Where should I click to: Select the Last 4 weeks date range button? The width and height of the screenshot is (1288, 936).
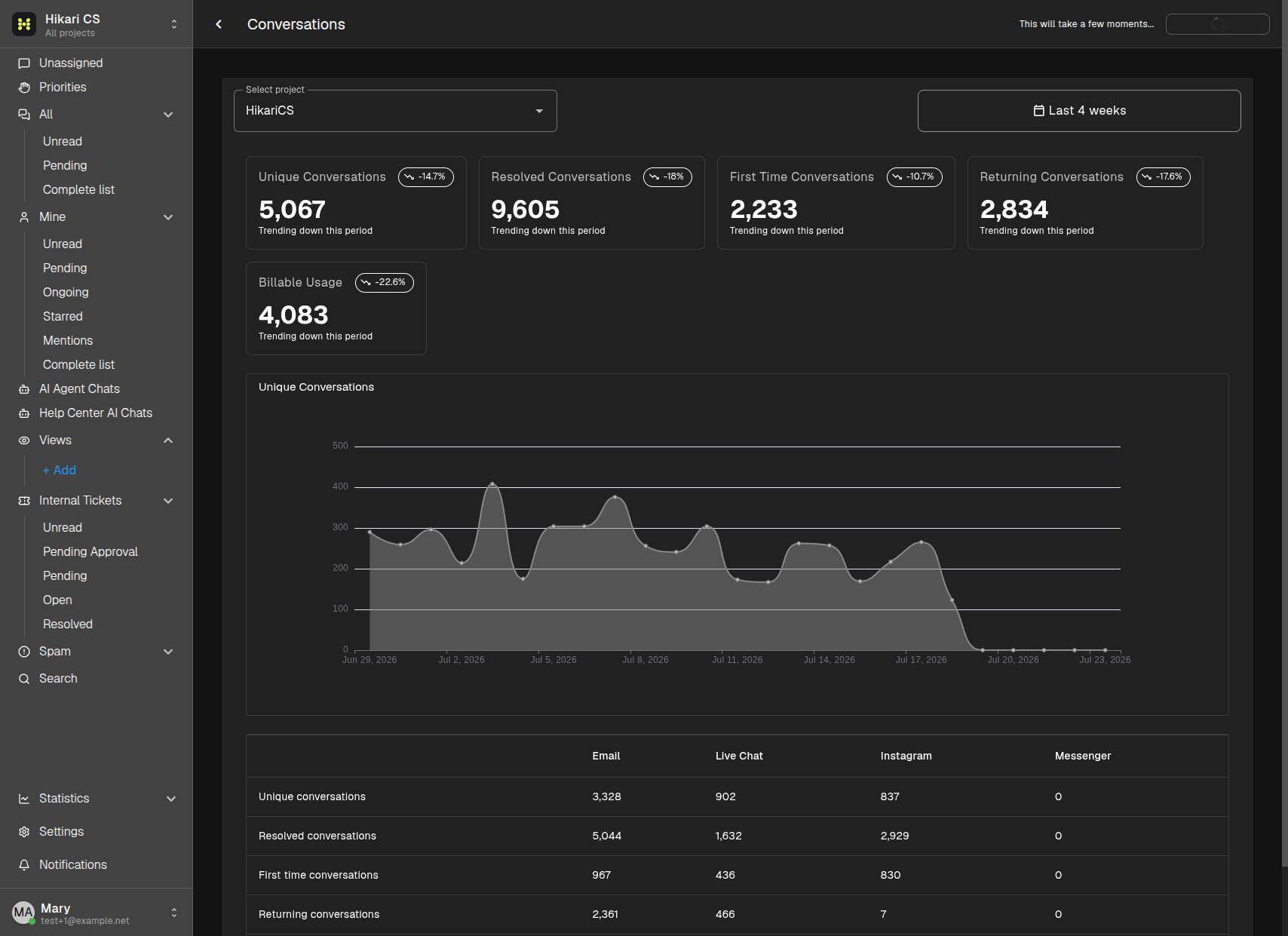tap(1079, 111)
